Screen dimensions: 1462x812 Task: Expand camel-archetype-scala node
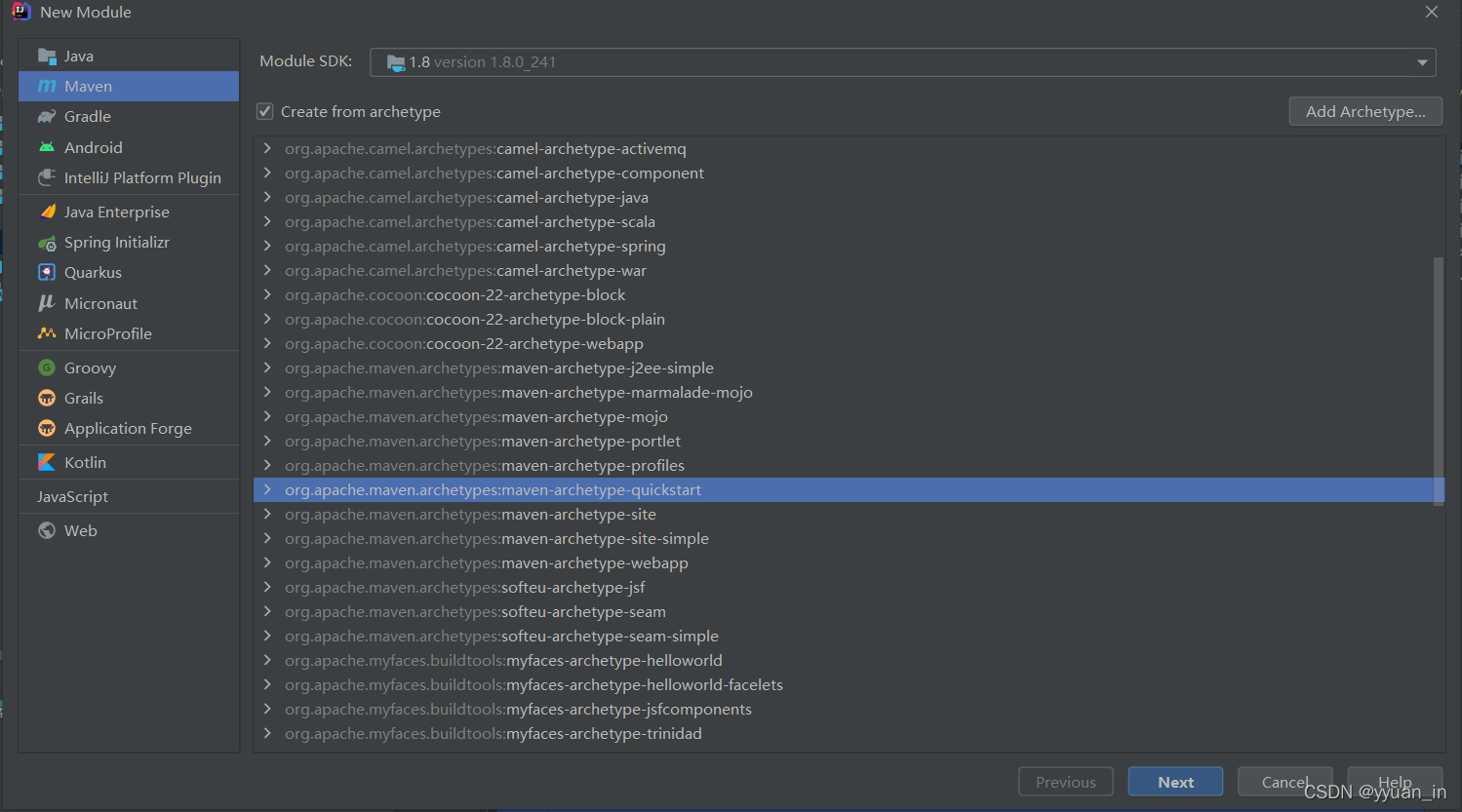coord(267,221)
